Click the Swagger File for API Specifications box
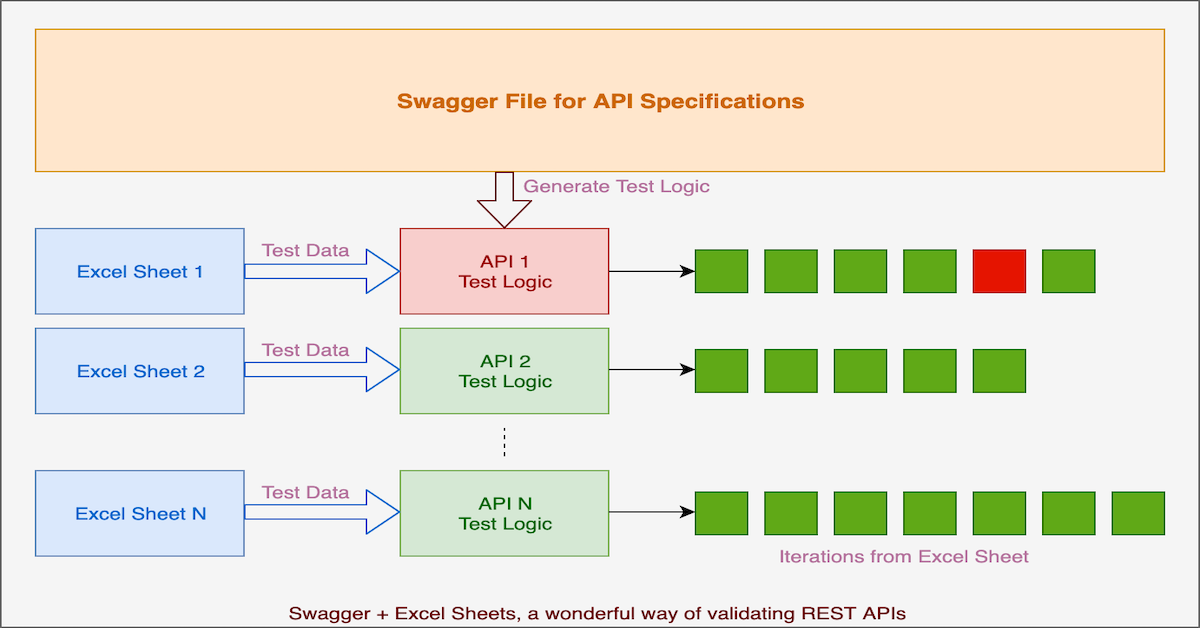Viewport: 1200px width, 628px height. [x=600, y=100]
